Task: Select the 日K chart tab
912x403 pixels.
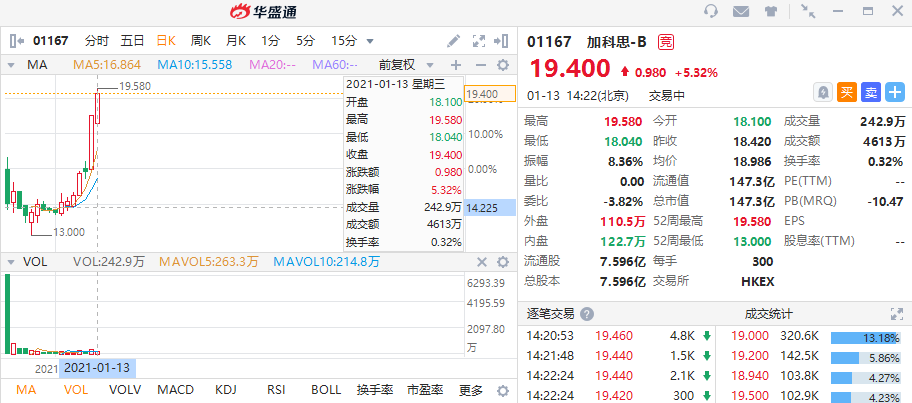Action: 166,41
